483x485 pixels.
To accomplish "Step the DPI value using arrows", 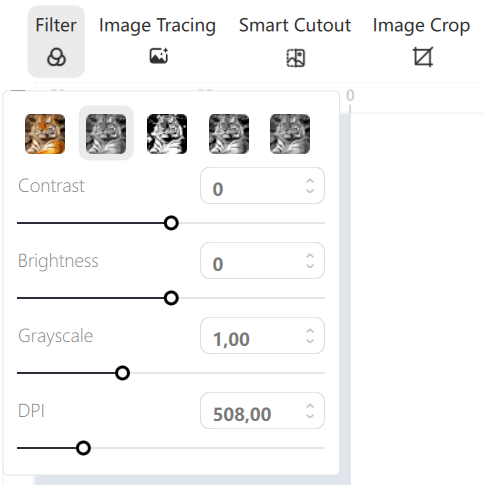I will [310, 411].
